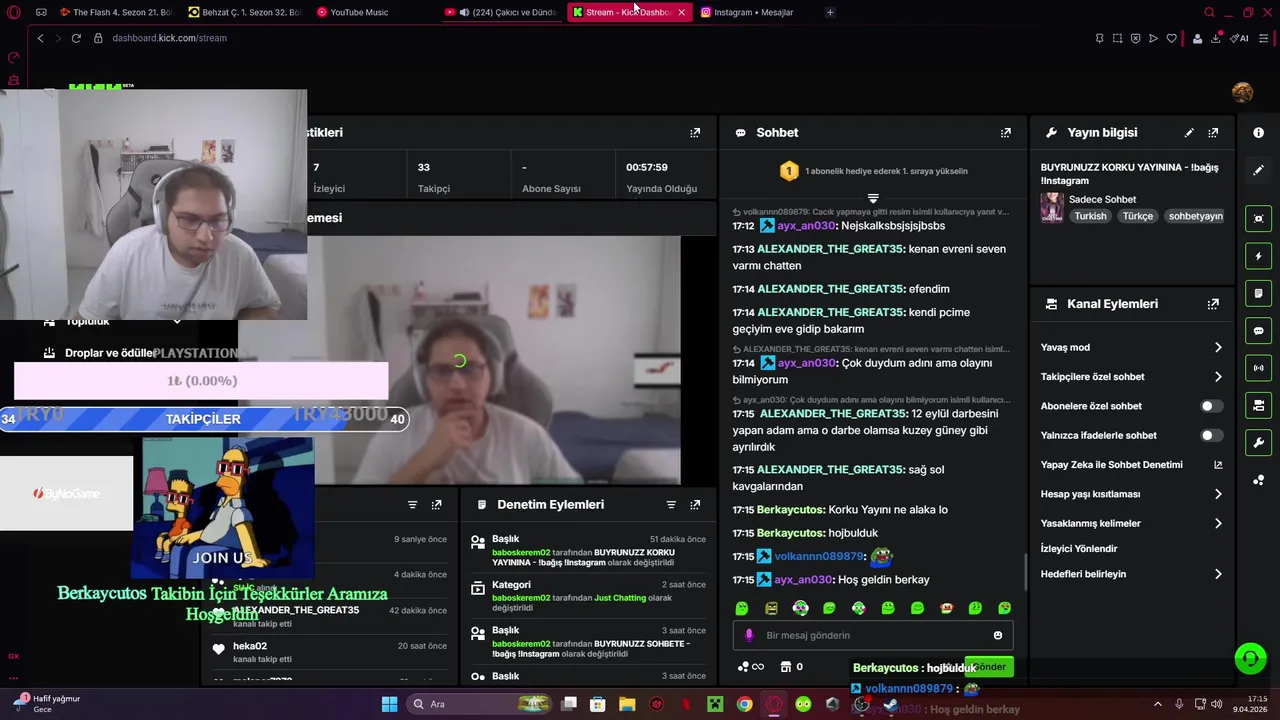Open Chrome from the taskbar
The width and height of the screenshot is (1280, 720).
coord(744,704)
